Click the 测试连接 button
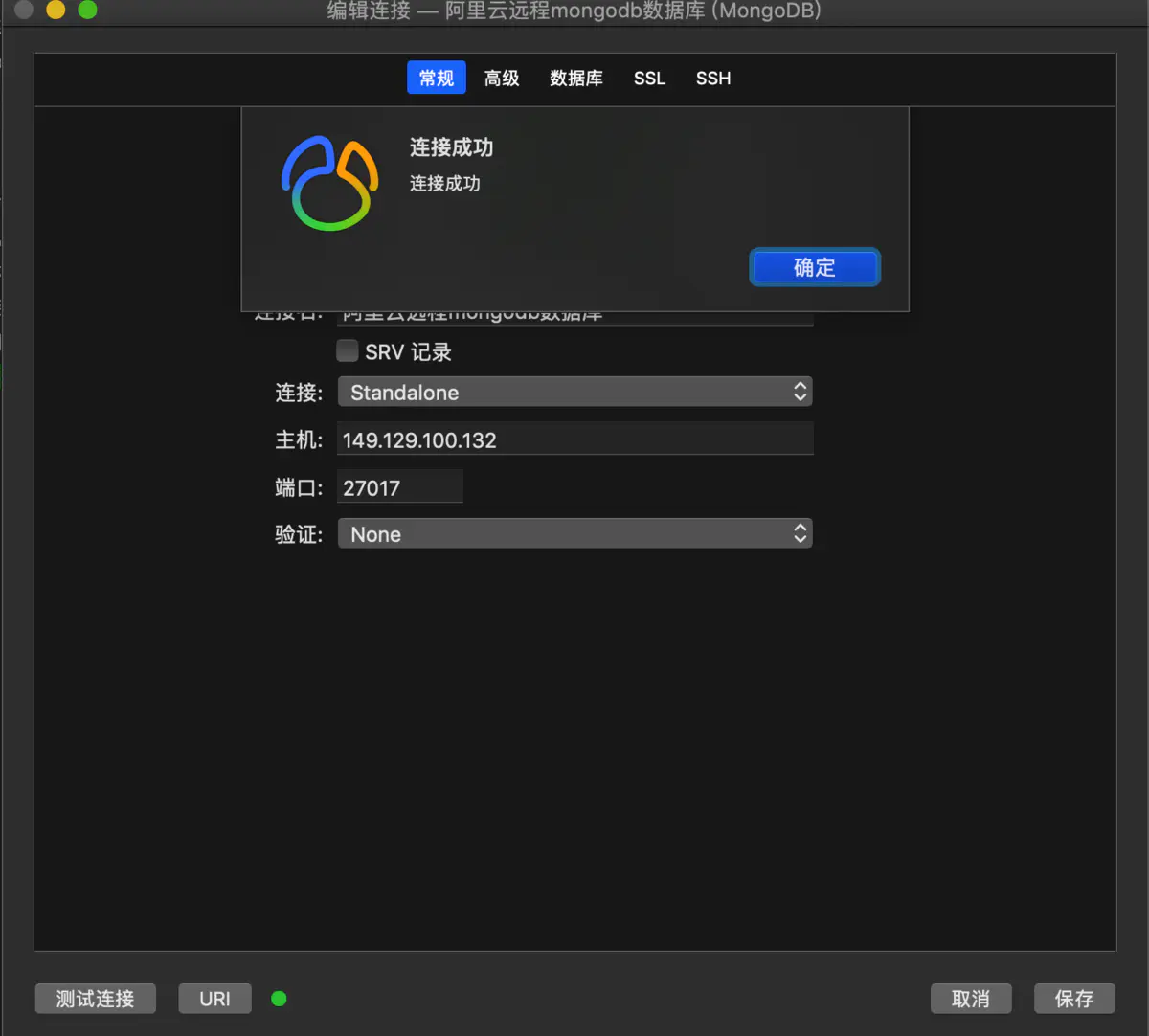This screenshot has height=1036, width=1149. pyautogui.click(x=95, y=999)
